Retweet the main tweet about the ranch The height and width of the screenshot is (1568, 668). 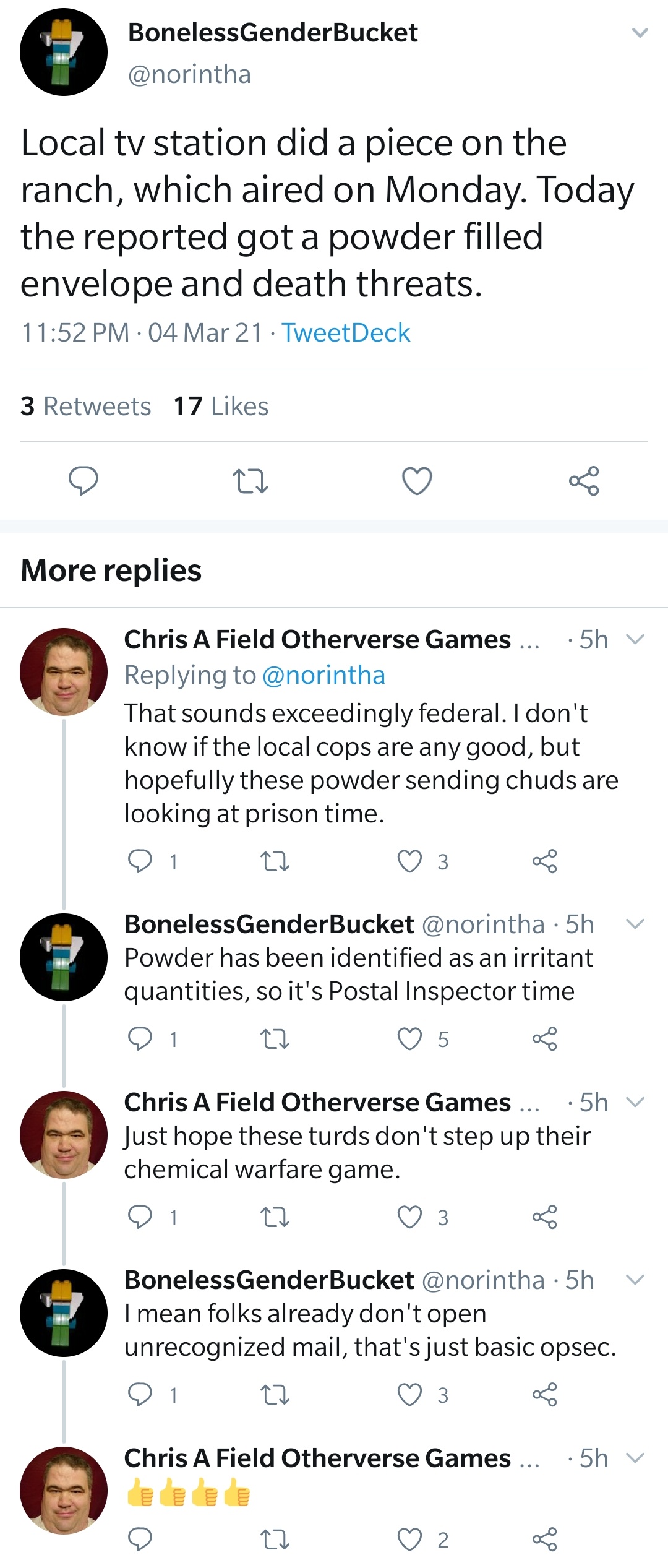click(x=250, y=481)
